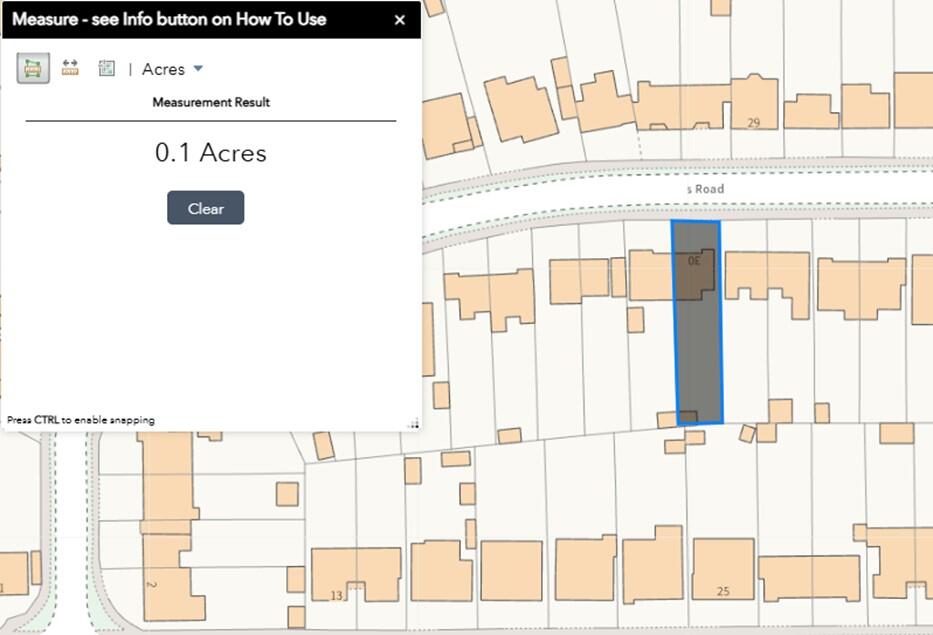Click the blue highlighted measured parcel
The width and height of the screenshot is (933, 635).
pos(698,350)
